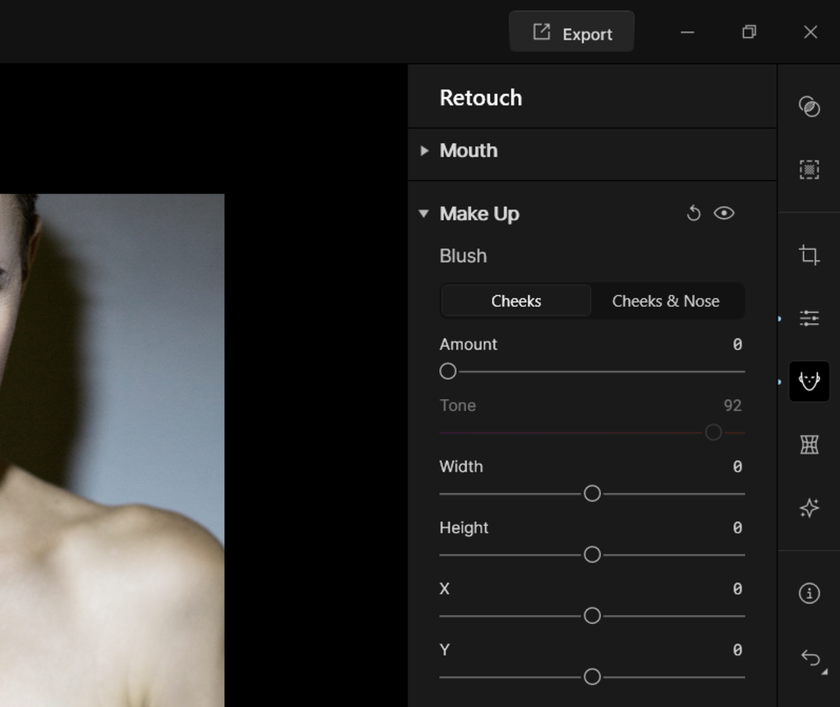Click the Height slider handle

[x=592, y=555]
